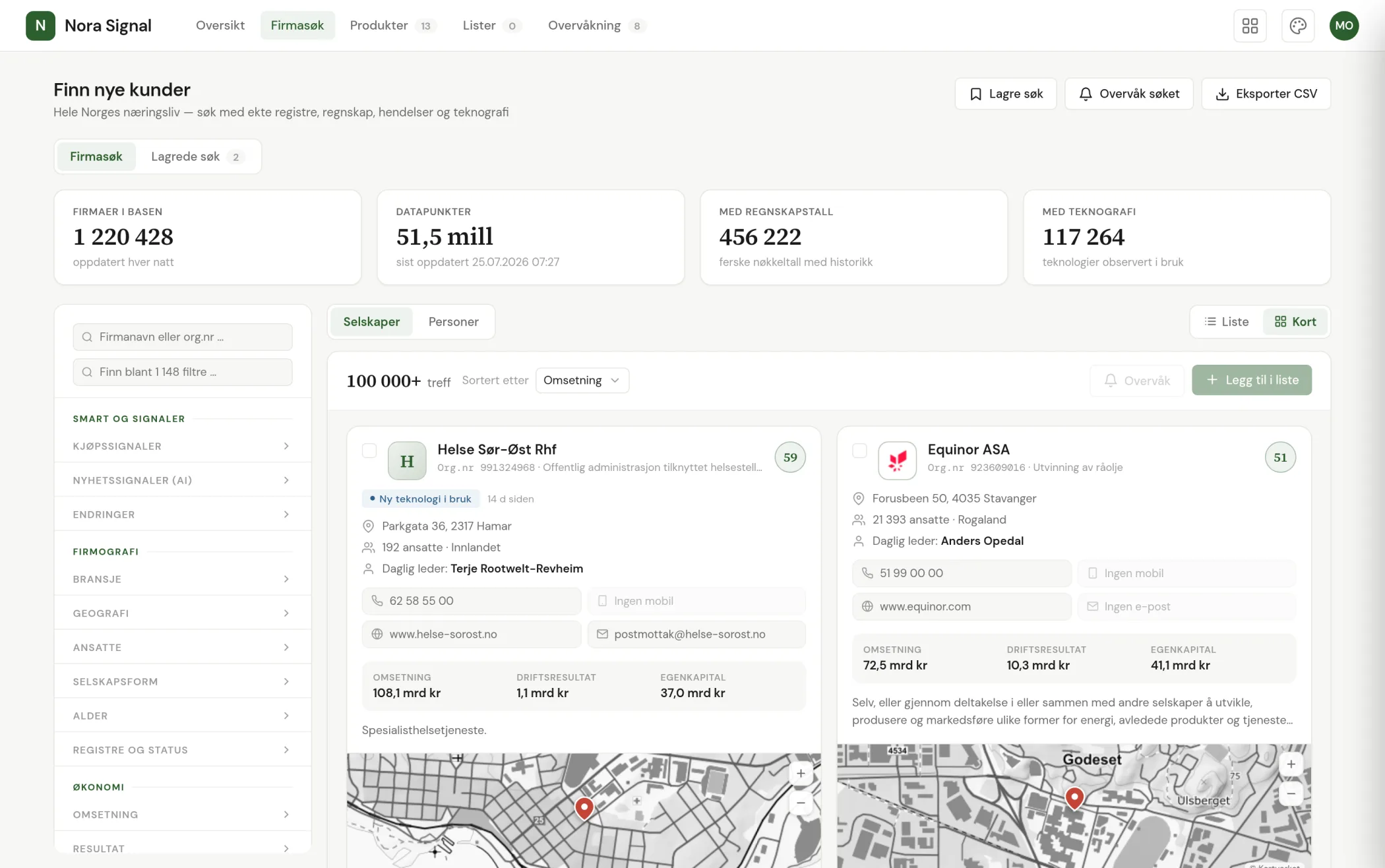Switch to the Personer tab
The image size is (1385, 868).
coord(453,322)
